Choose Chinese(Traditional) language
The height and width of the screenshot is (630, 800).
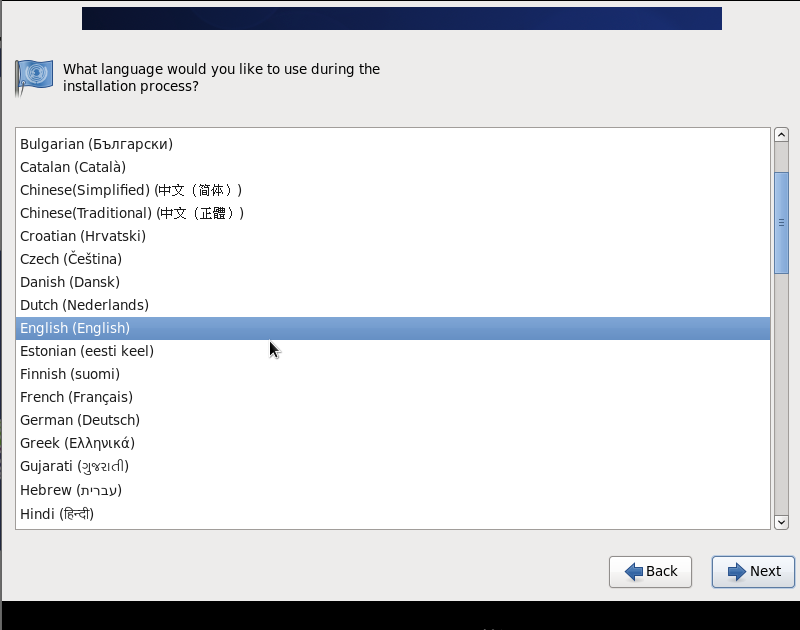click(393, 213)
